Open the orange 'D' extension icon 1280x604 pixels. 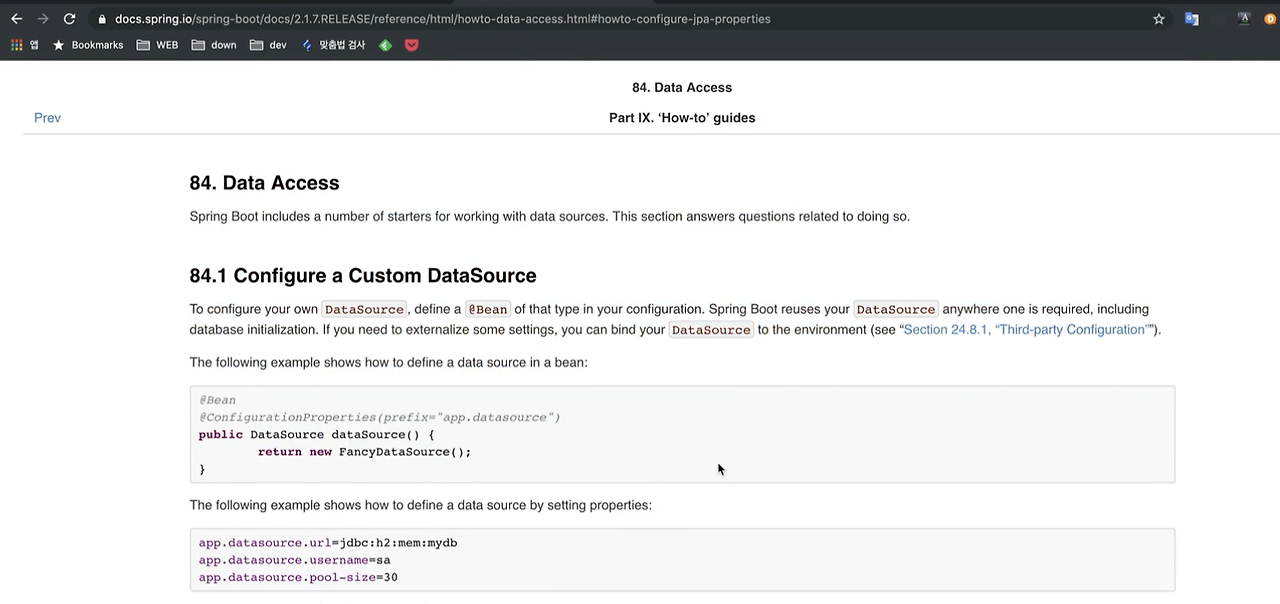click(x=1271, y=19)
